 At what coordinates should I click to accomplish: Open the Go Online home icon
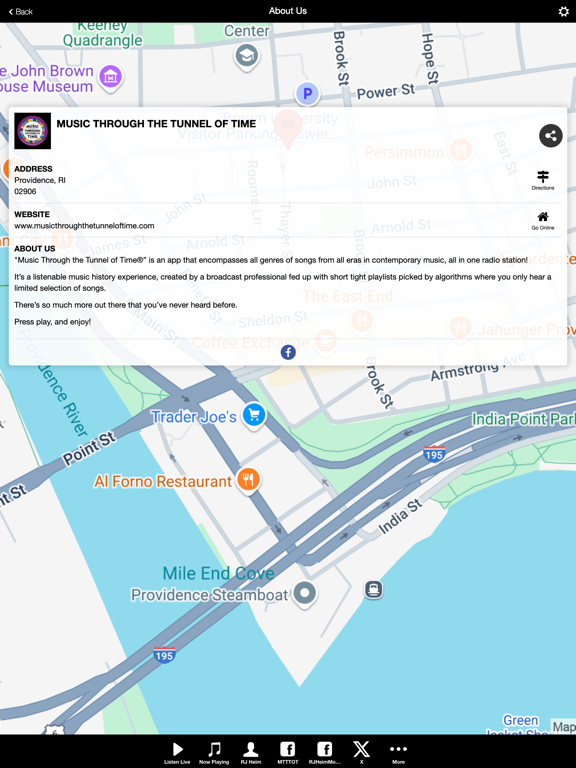point(543,220)
